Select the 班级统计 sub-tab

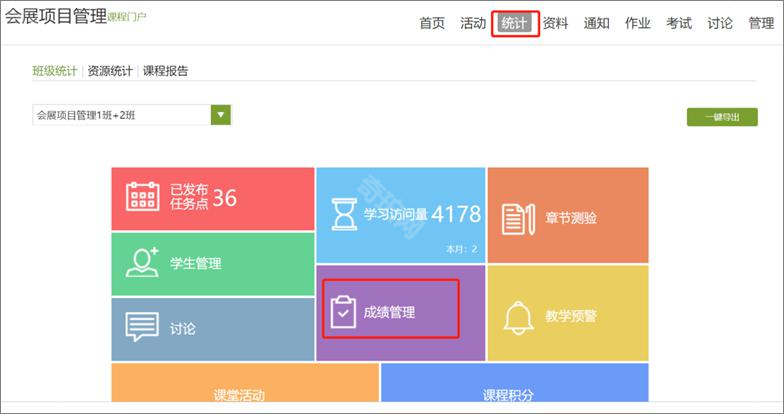[56, 71]
